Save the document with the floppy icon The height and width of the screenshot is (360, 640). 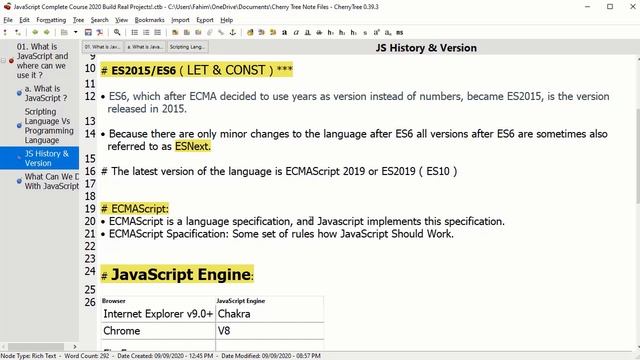pos(88,32)
